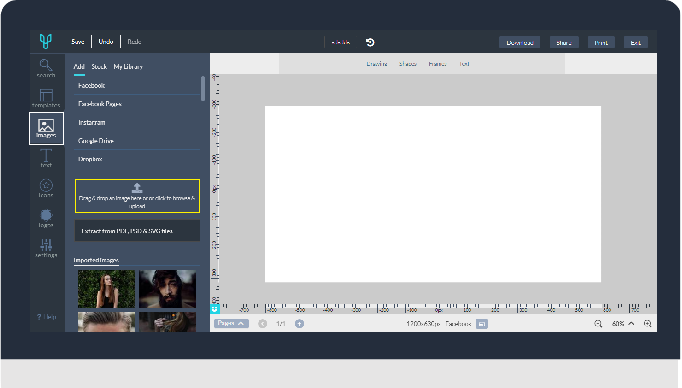Add a new page with plus icon
This screenshot has height=388, width=682.
[299, 324]
